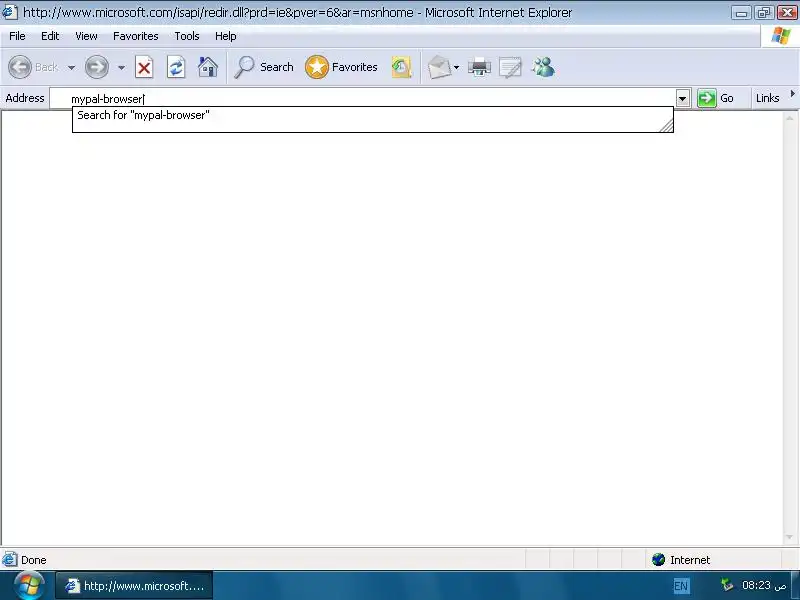Open the Edit menu
The width and height of the screenshot is (800, 600).
[50, 36]
